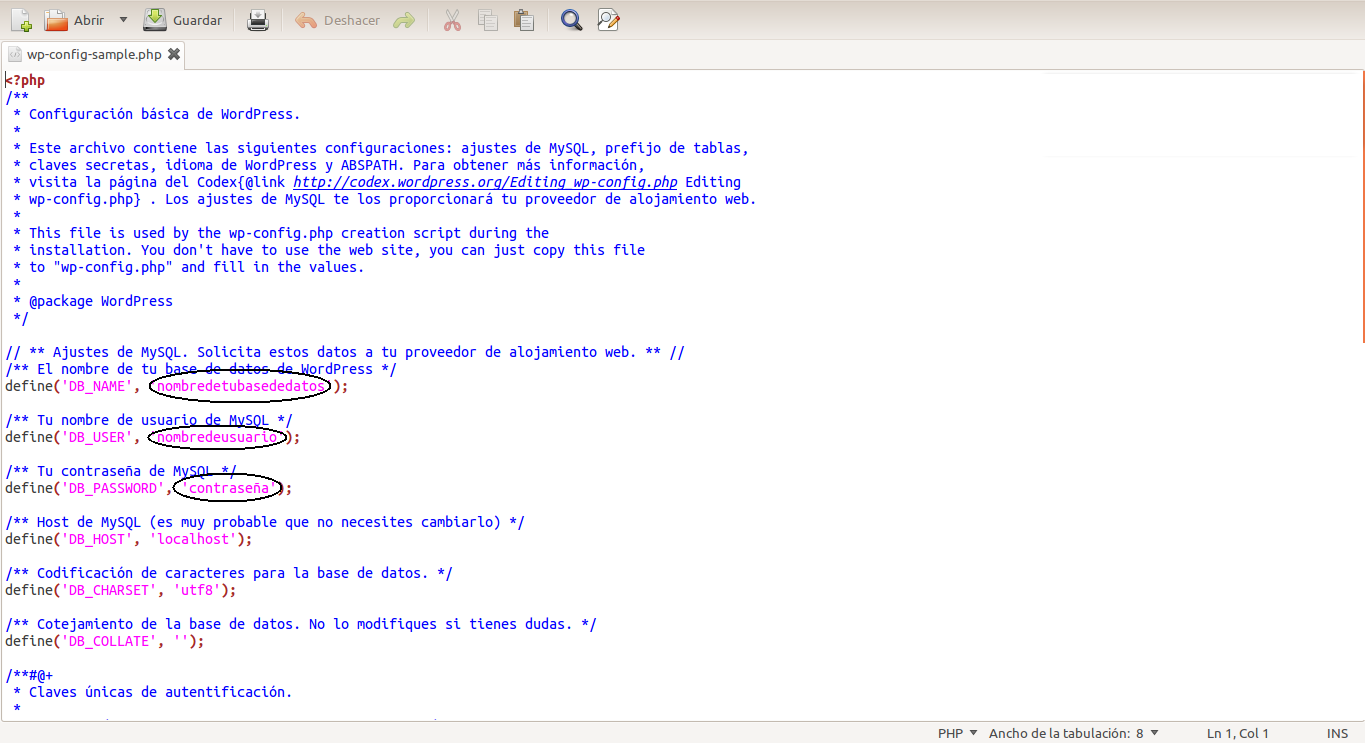
Task: Paste with the clipboard icon
Action: click(x=523, y=20)
